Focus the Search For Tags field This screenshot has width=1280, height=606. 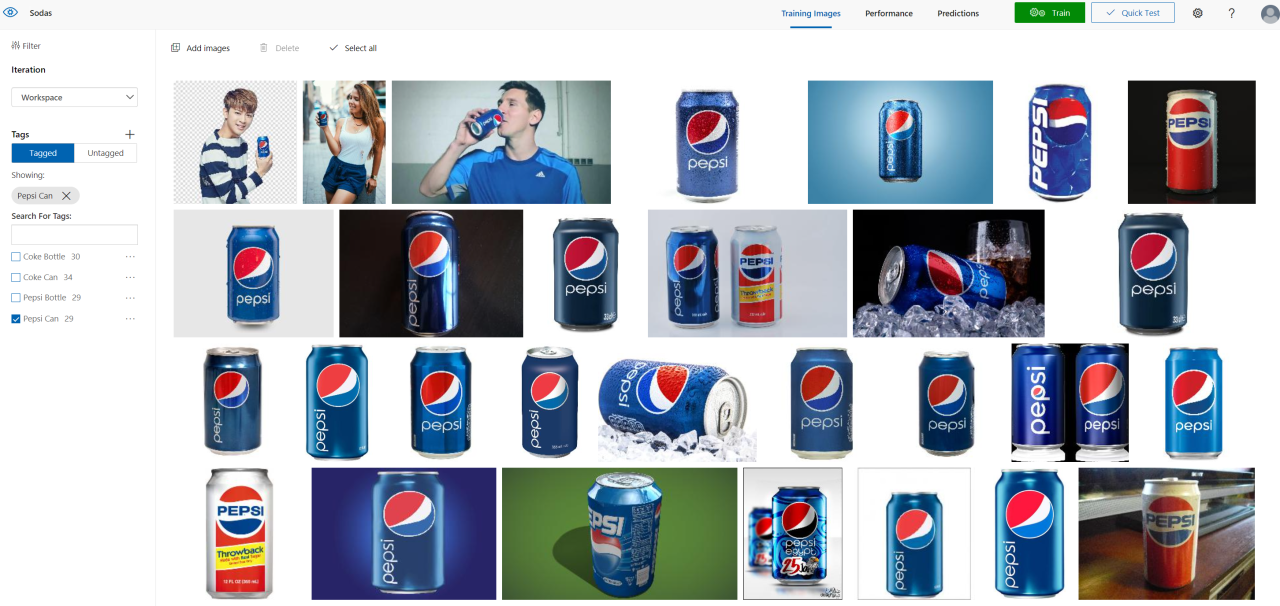tap(74, 235)
